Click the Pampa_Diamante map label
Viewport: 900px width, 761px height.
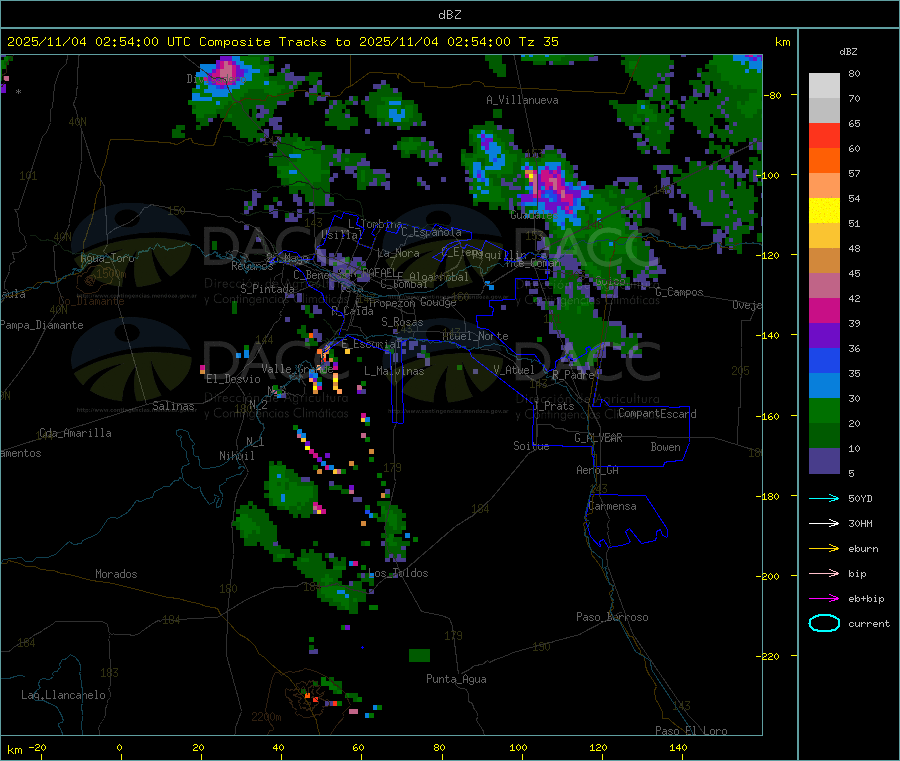[x=42, y=325]
